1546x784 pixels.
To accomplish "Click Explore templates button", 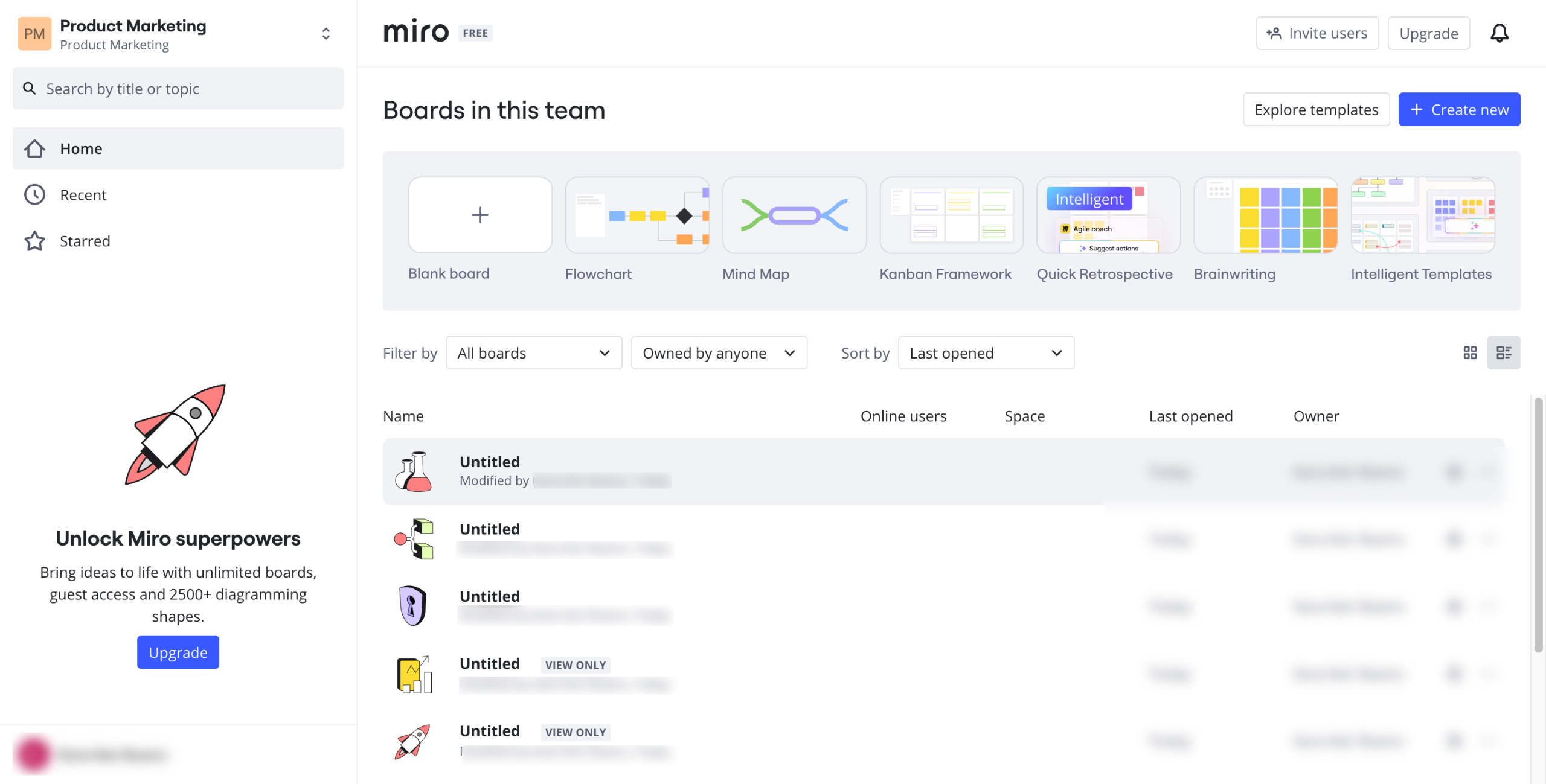I will point(1316,110).
